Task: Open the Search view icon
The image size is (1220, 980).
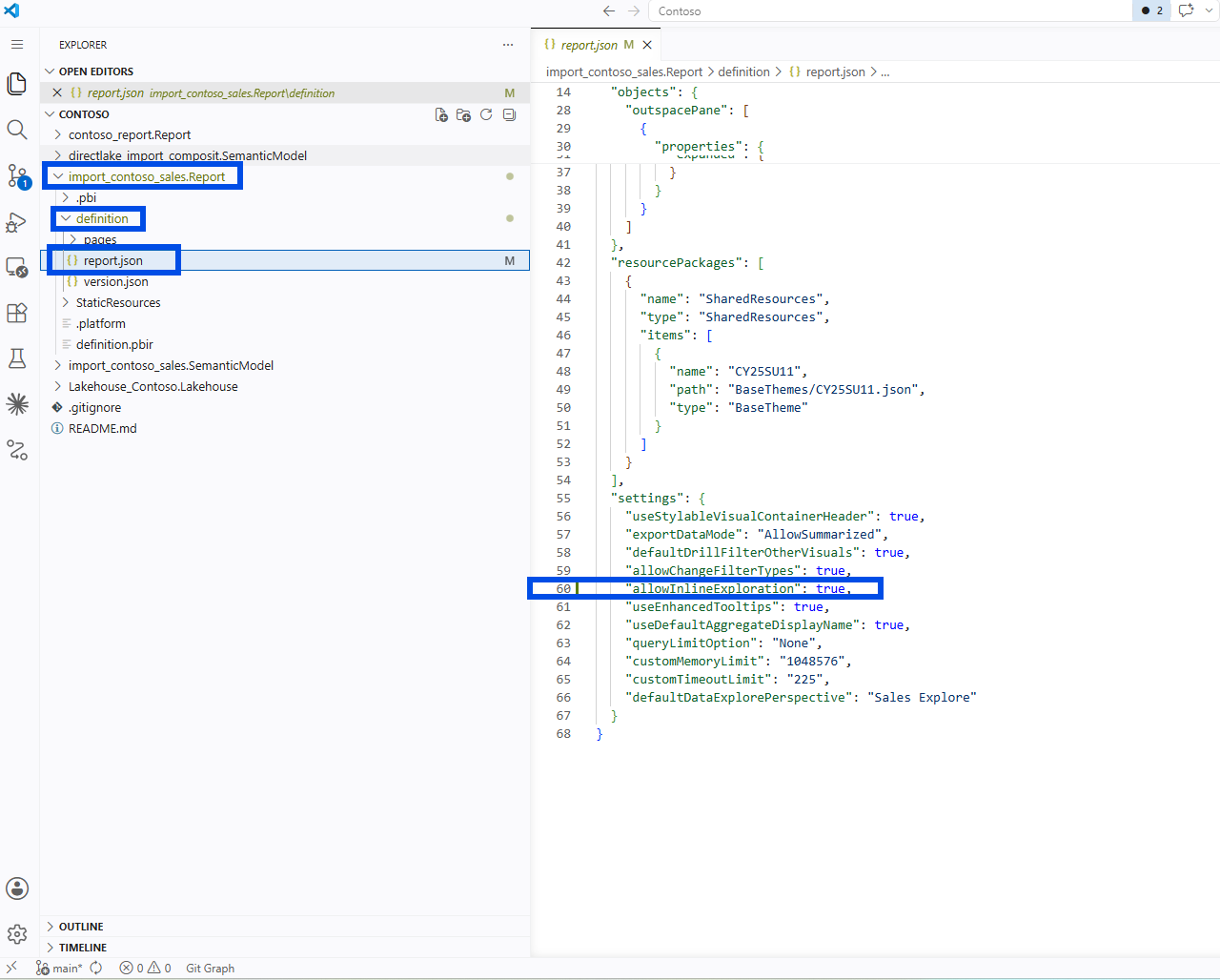Action: 17,130
